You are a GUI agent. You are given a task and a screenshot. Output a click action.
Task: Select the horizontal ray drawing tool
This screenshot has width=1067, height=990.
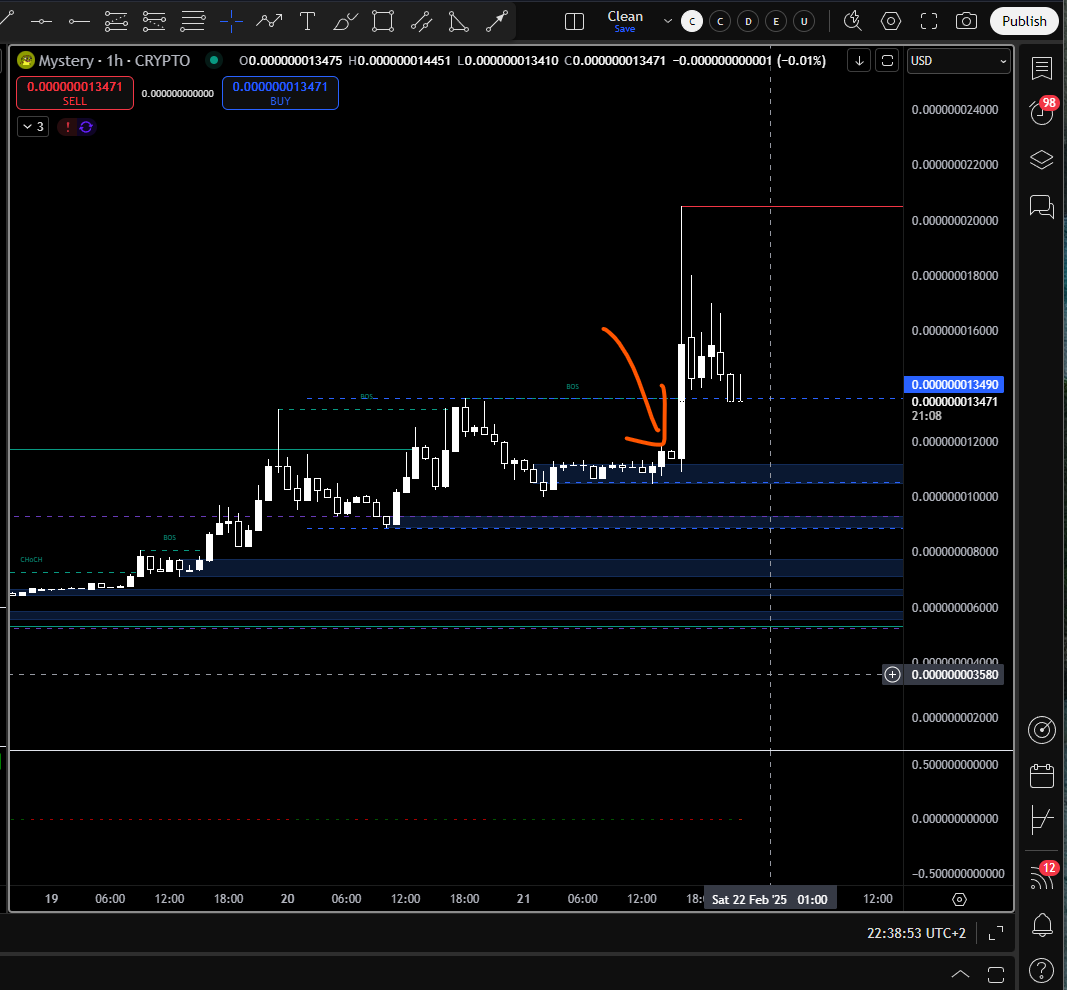coord(80,22)
